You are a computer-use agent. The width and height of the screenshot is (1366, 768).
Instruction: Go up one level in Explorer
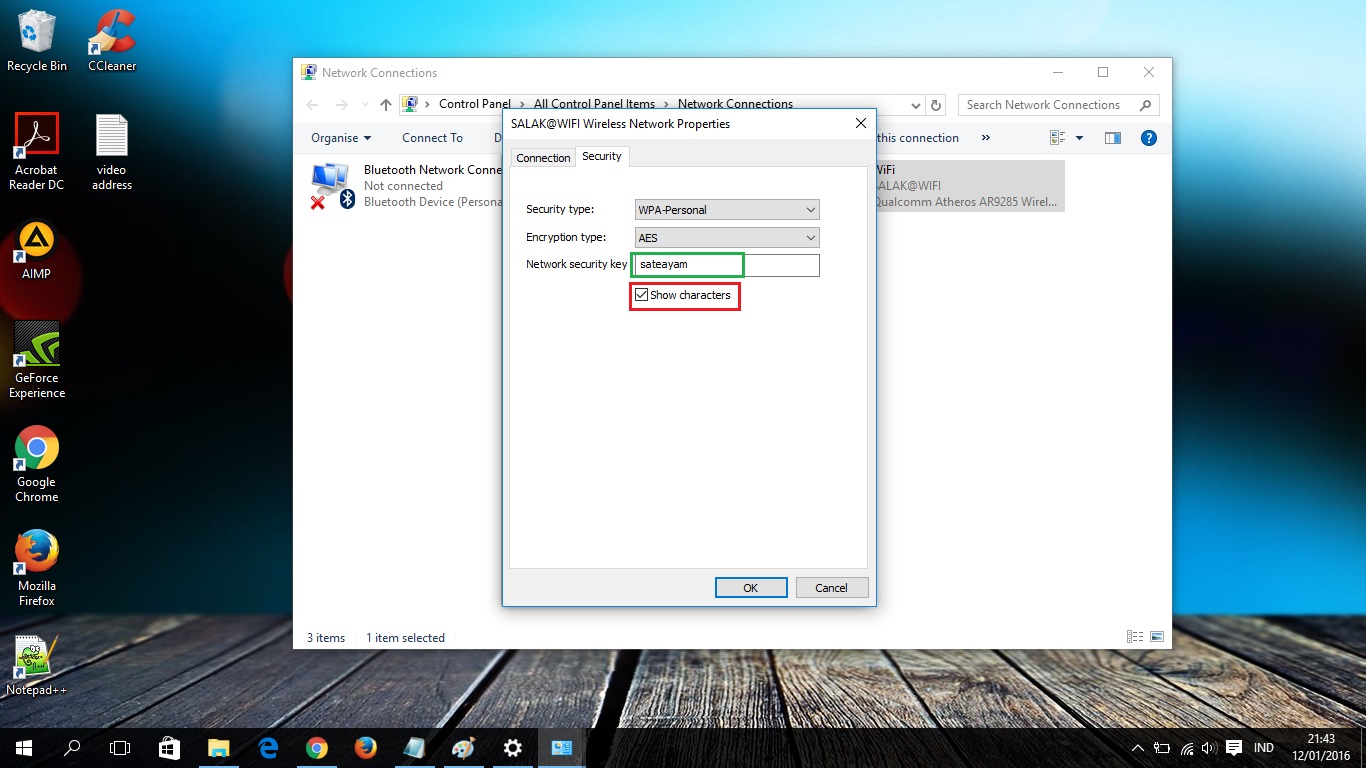click(386, 105)
